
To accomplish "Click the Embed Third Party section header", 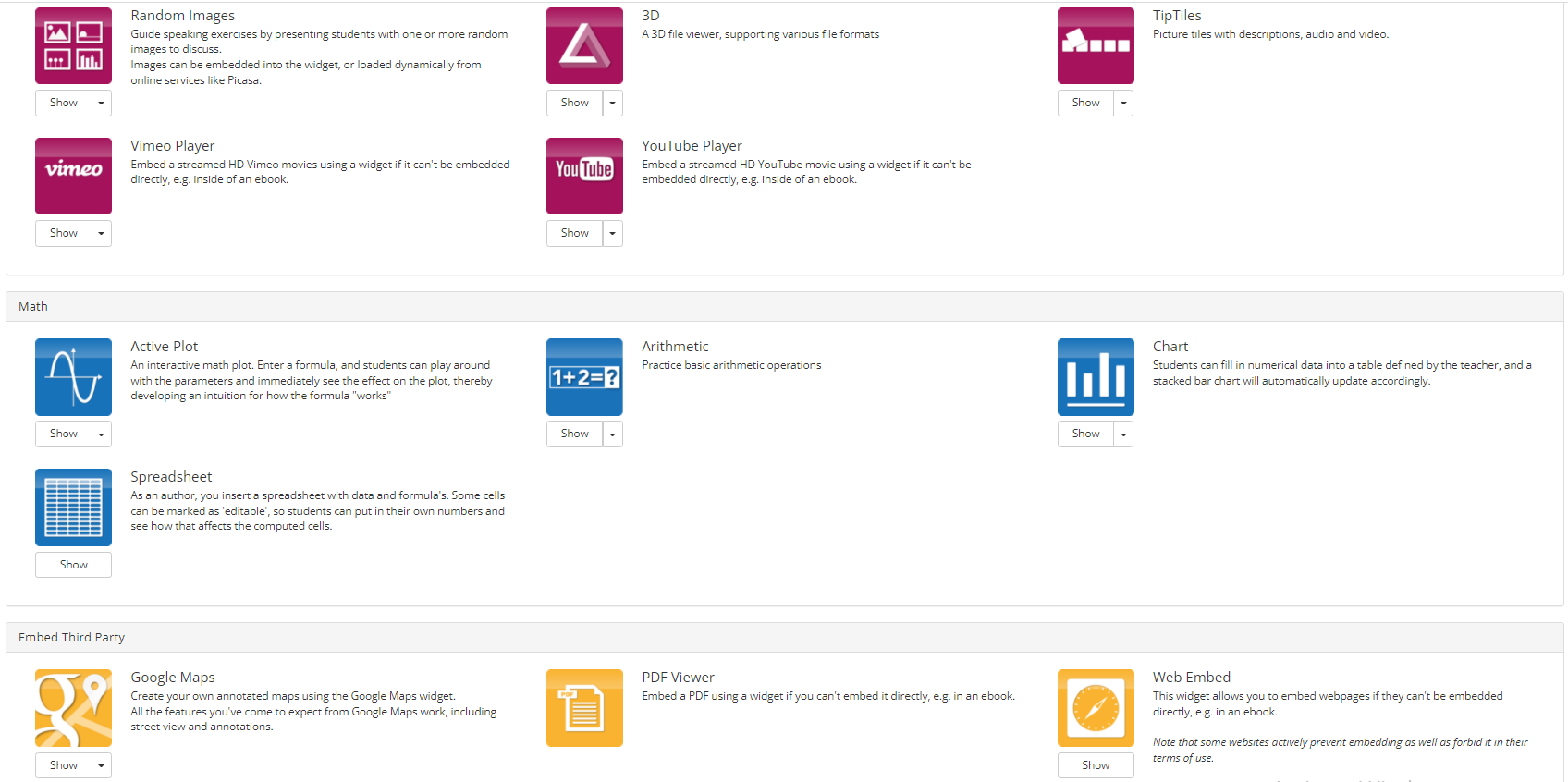I will (71, 638).
